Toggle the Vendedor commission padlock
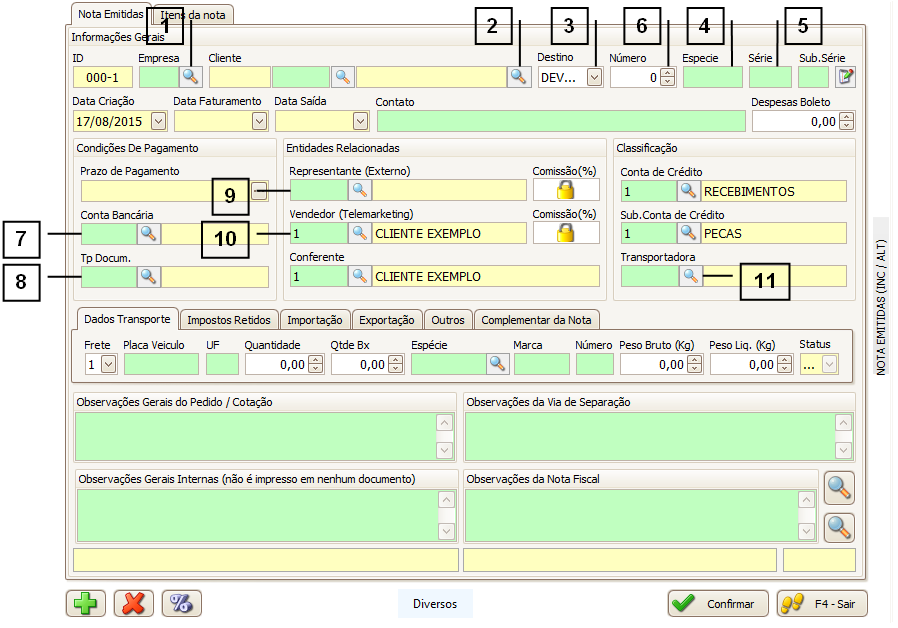The height and width of the screenshot is (628, 898). pos(566,234)
